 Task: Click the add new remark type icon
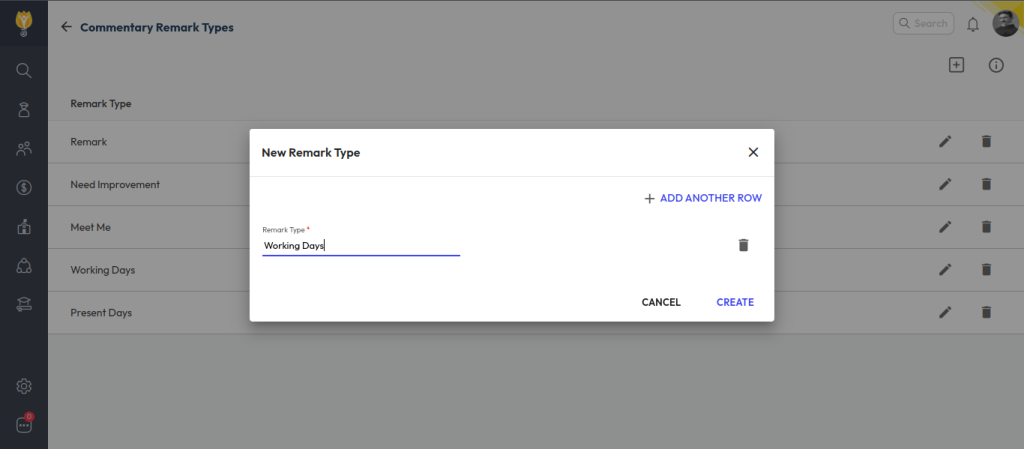[956, 65]
